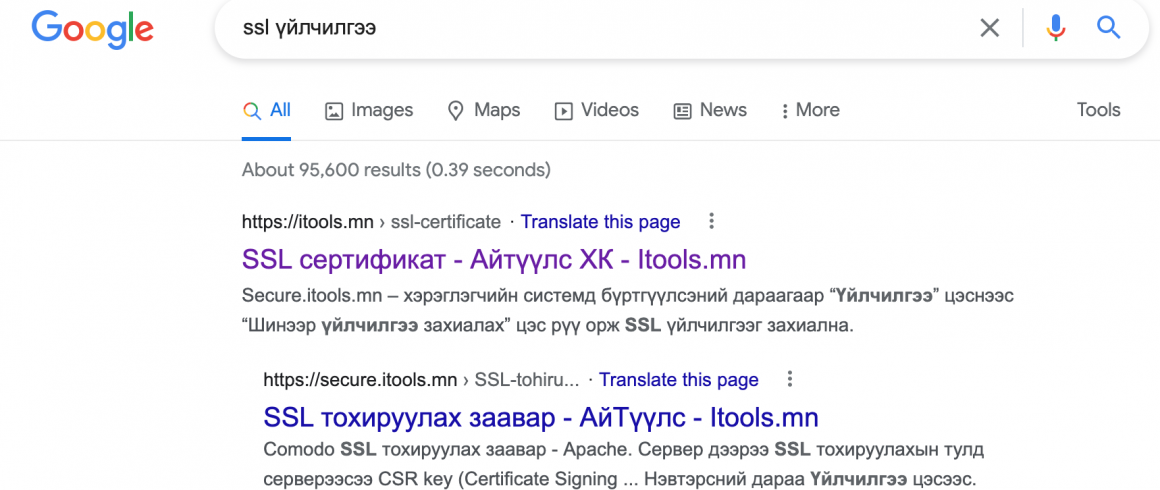Translate the secure.itools.mn result page
This screenshot has width=1160, height=490.
tap(678, 380)
